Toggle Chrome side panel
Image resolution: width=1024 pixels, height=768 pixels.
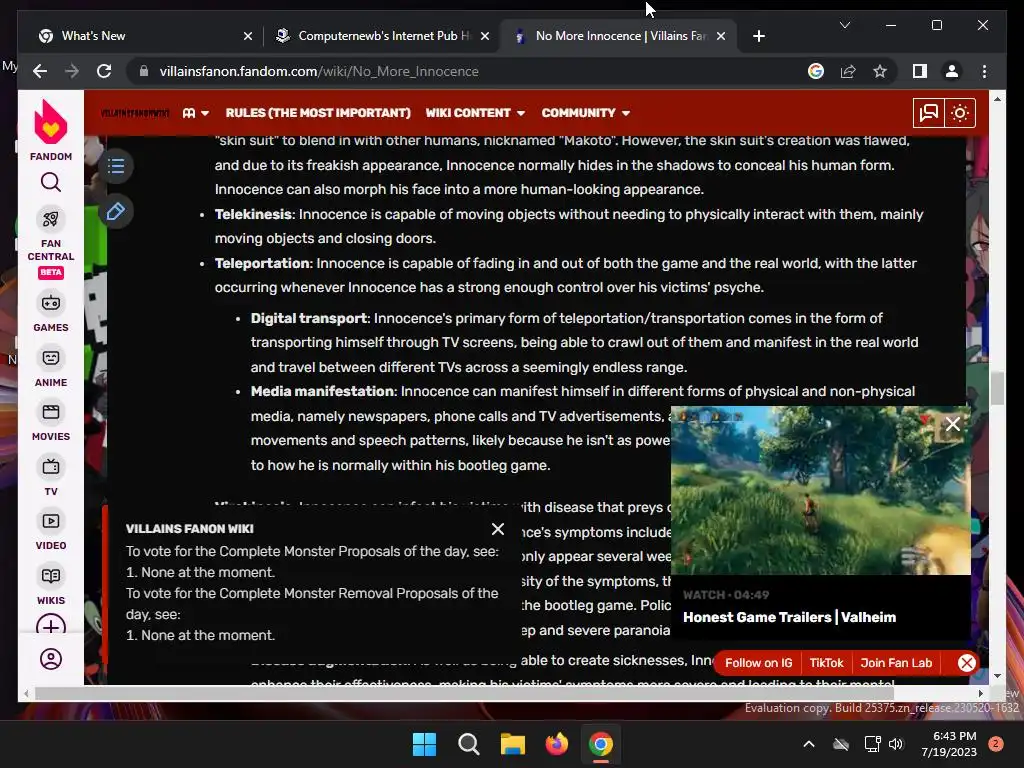point(920,71)
